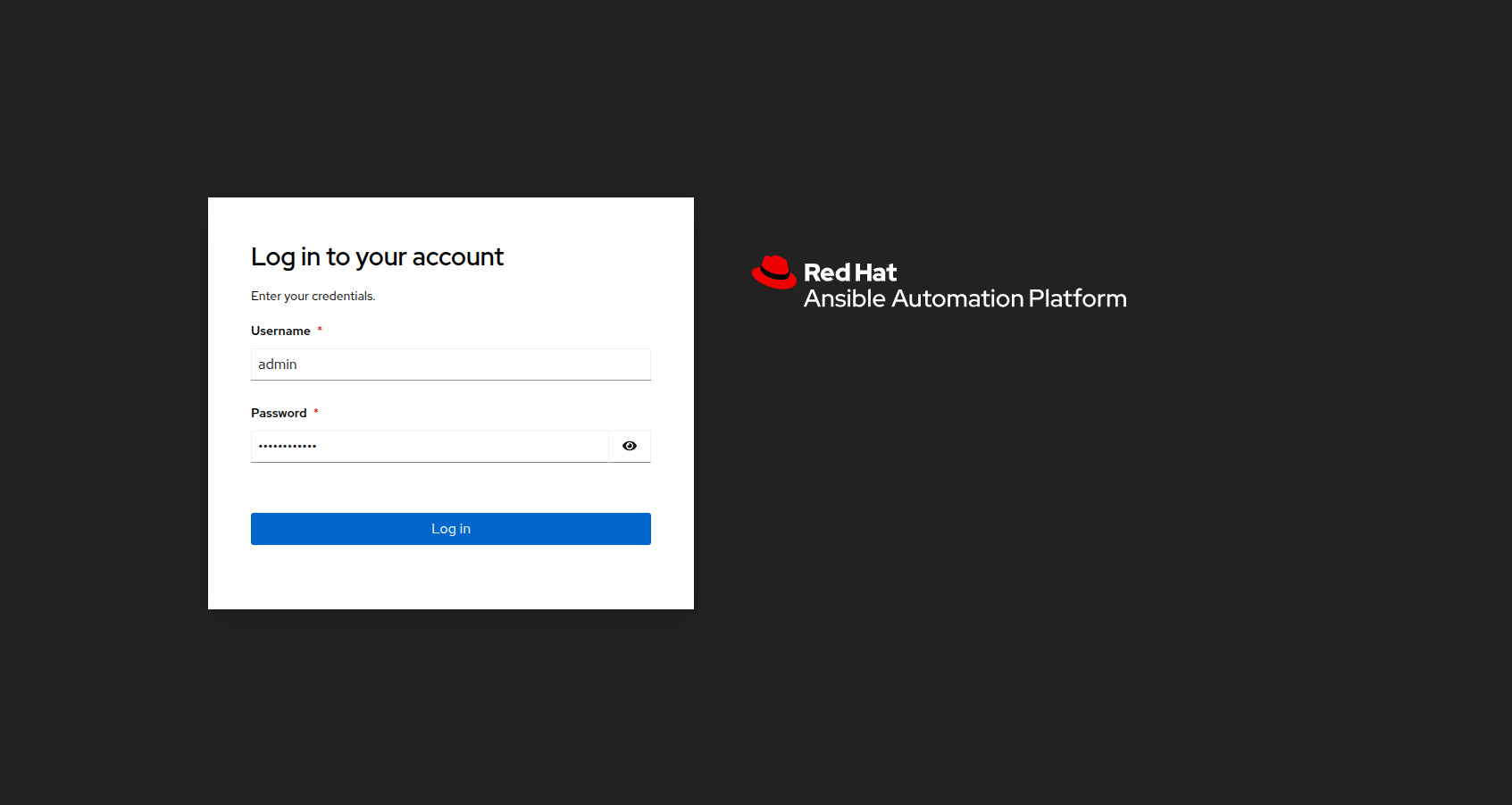Place cursor on the "admin" username text
1512x805 pixels.
pos(278,365)
